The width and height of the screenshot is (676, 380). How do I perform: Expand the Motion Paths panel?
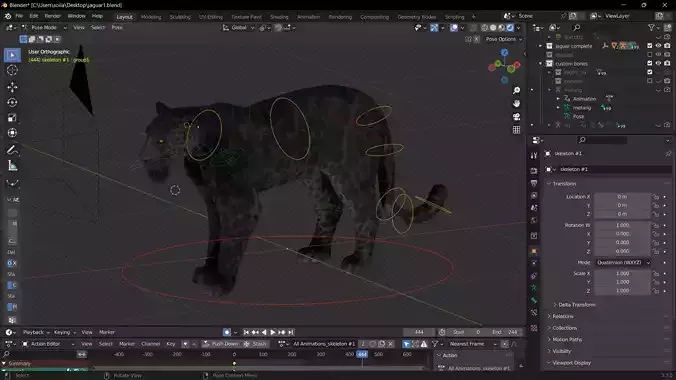point(566,339)
